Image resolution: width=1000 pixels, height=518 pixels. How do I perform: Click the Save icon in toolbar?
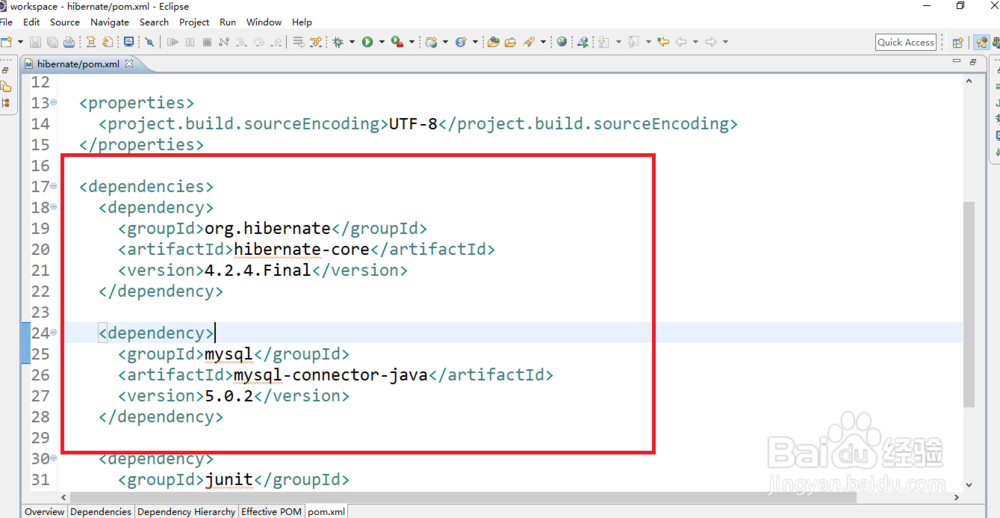point(35,42)
